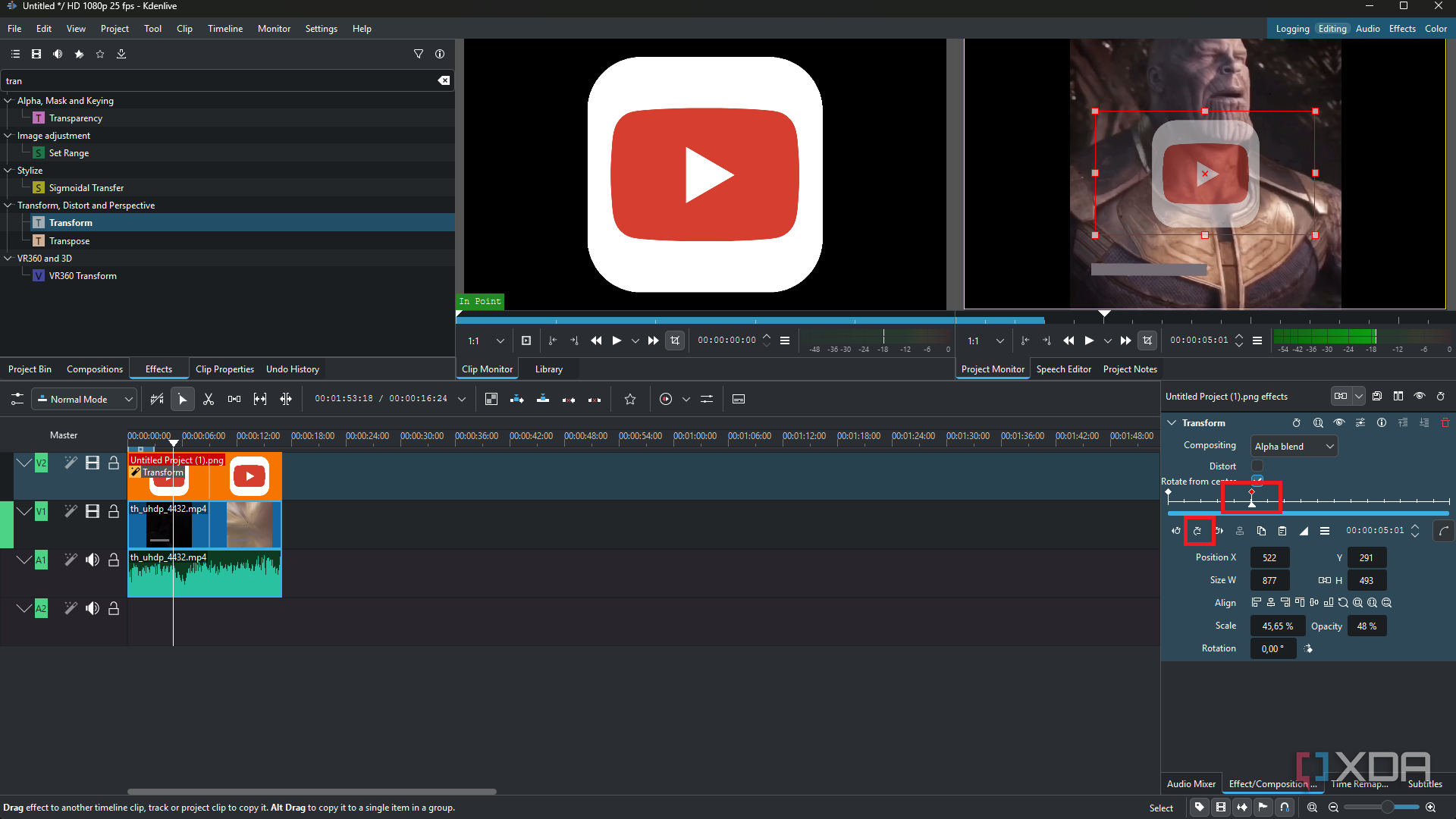Toggle effect stack enabled eye in header

1420,396
